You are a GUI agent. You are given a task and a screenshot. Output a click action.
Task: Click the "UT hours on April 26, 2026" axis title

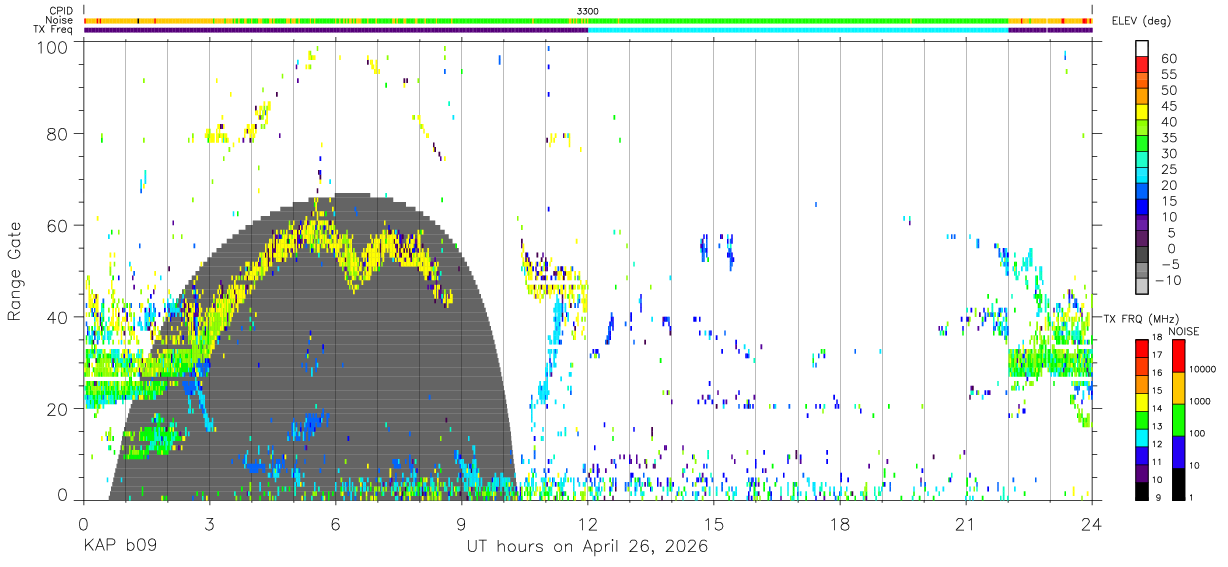tap(587, 547)
